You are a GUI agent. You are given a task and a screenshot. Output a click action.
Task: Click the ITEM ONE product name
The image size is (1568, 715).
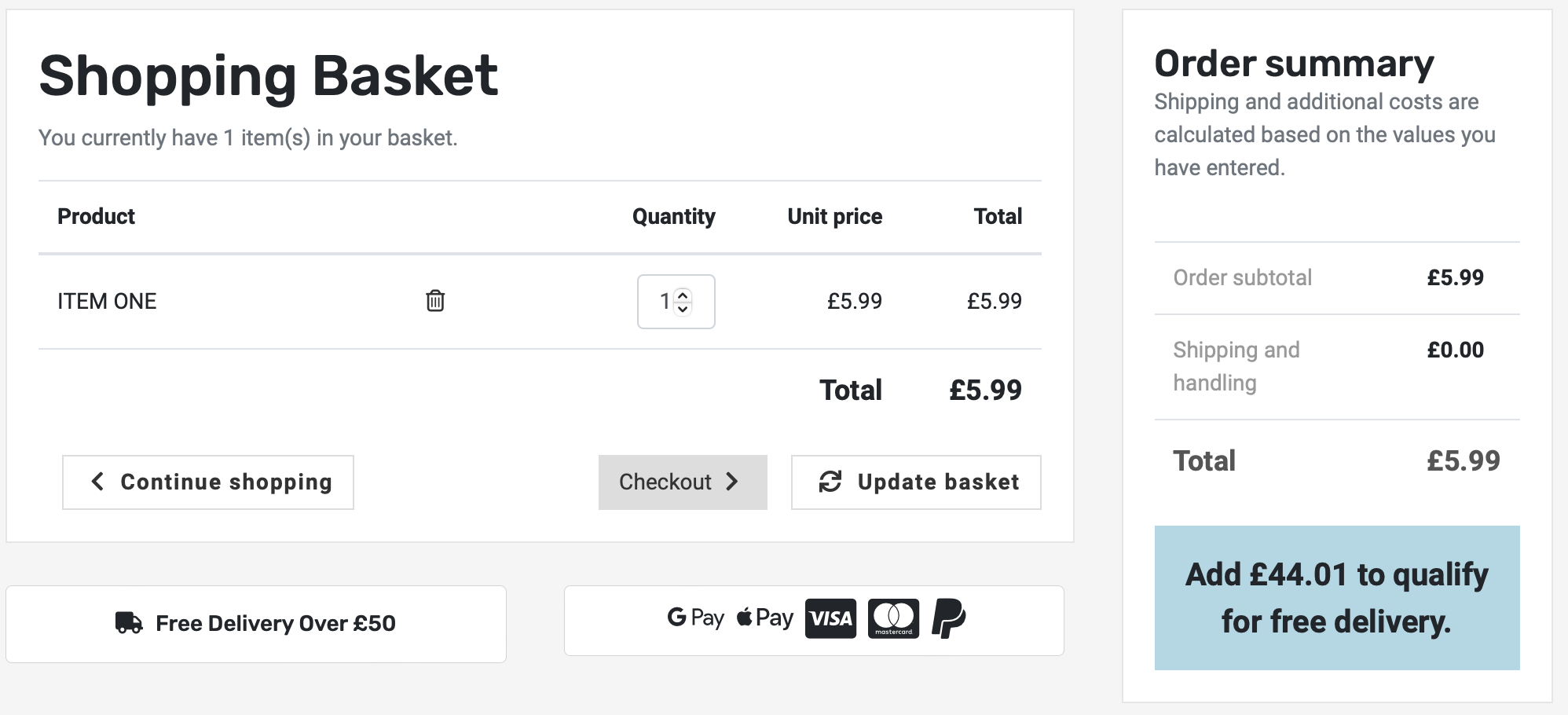click(x=107, y=301)
